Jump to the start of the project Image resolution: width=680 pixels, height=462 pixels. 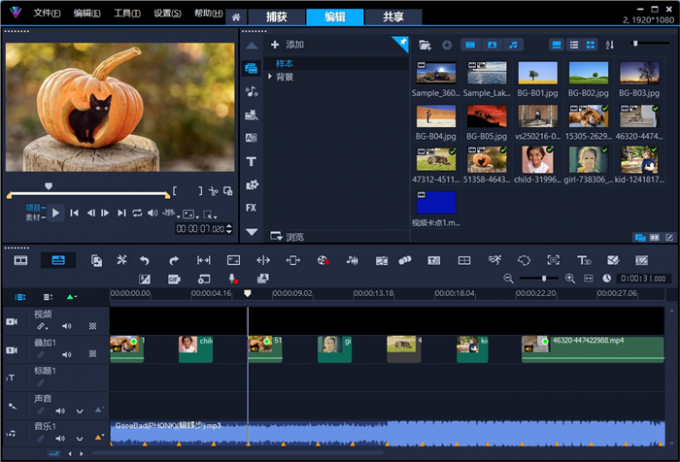pyautogui.click(x=75, y=213)
